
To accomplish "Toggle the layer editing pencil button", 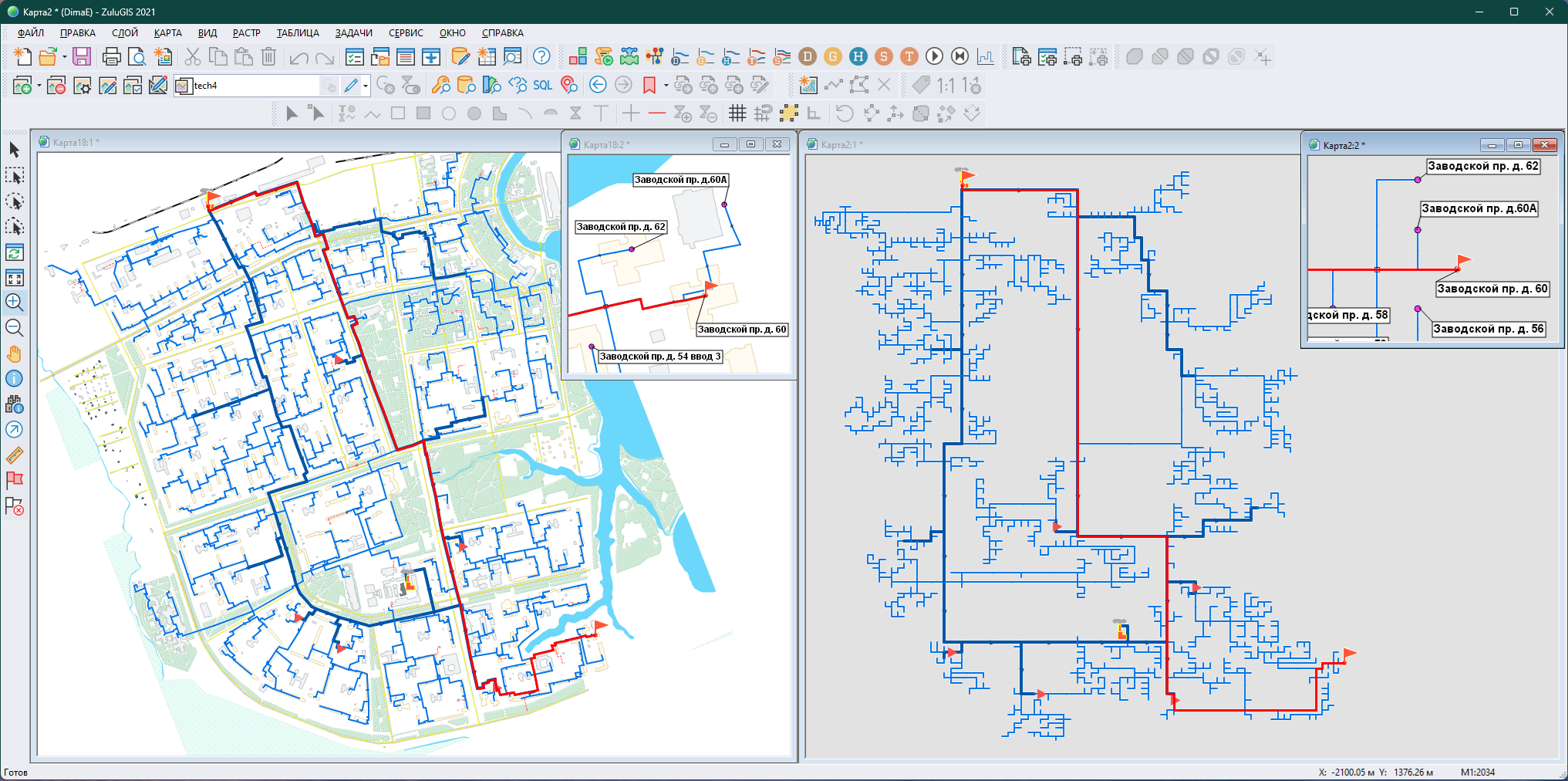I will click(x=351, y=86).
